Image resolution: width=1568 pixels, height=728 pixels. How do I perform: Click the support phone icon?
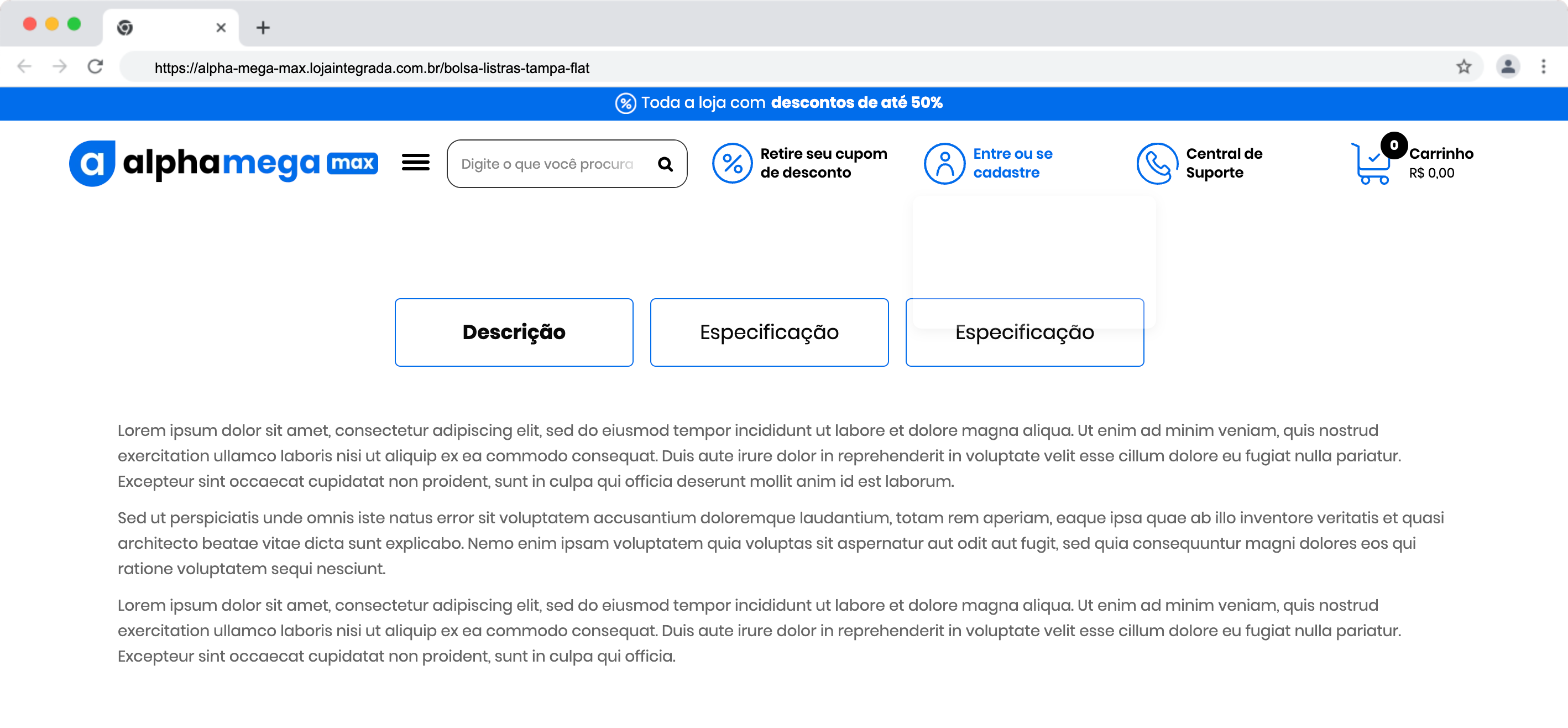click(1157, 163)
